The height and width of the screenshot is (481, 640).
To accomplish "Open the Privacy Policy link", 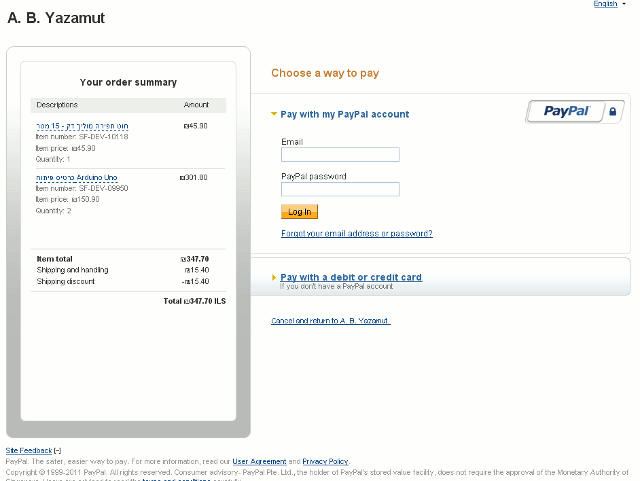I will [x=325, y=461].
